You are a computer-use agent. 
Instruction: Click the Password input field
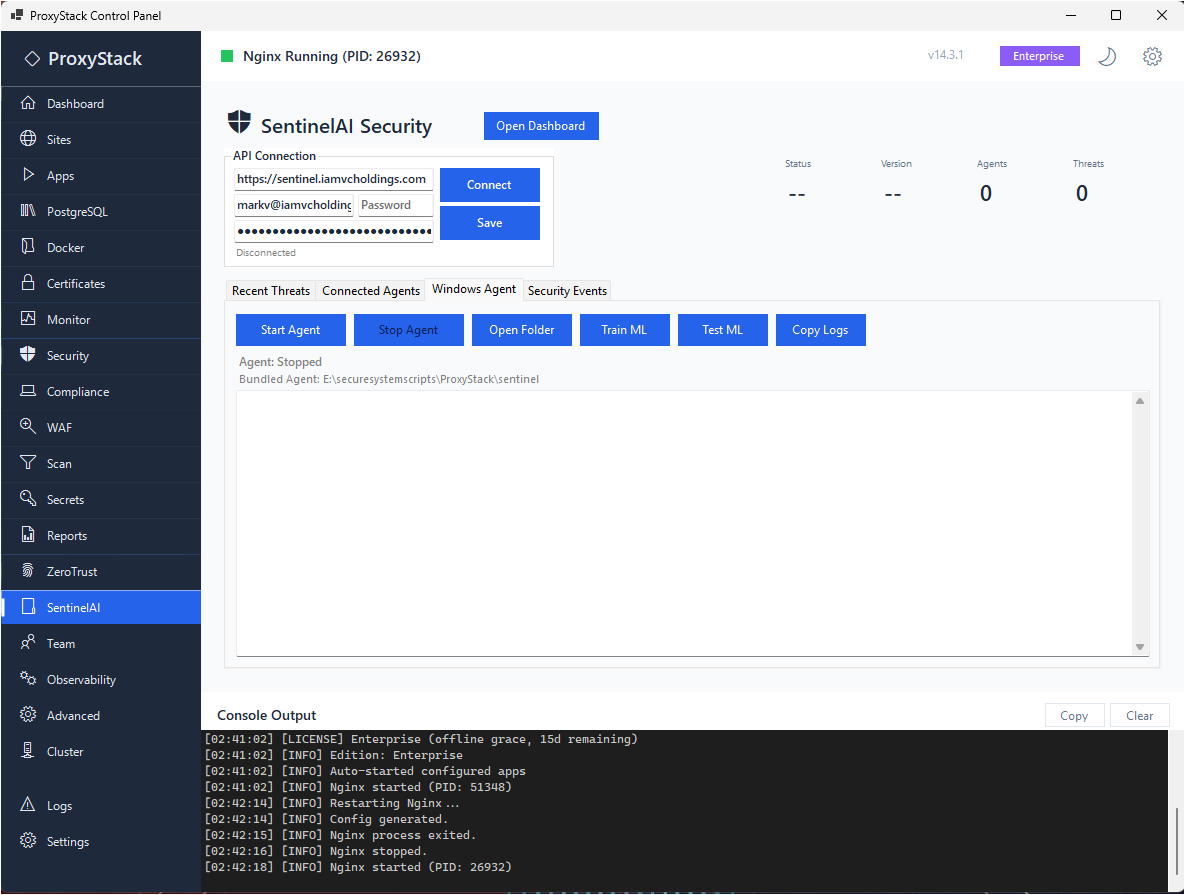point(395,205)
